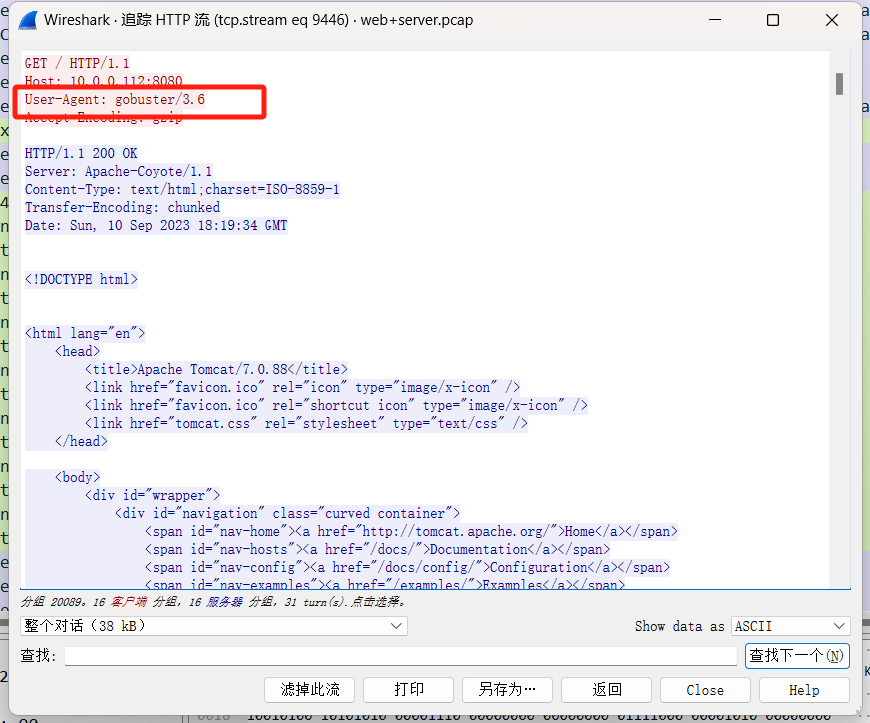Click the </head> closing tag line
870x723 pixels.
(81, 442)
